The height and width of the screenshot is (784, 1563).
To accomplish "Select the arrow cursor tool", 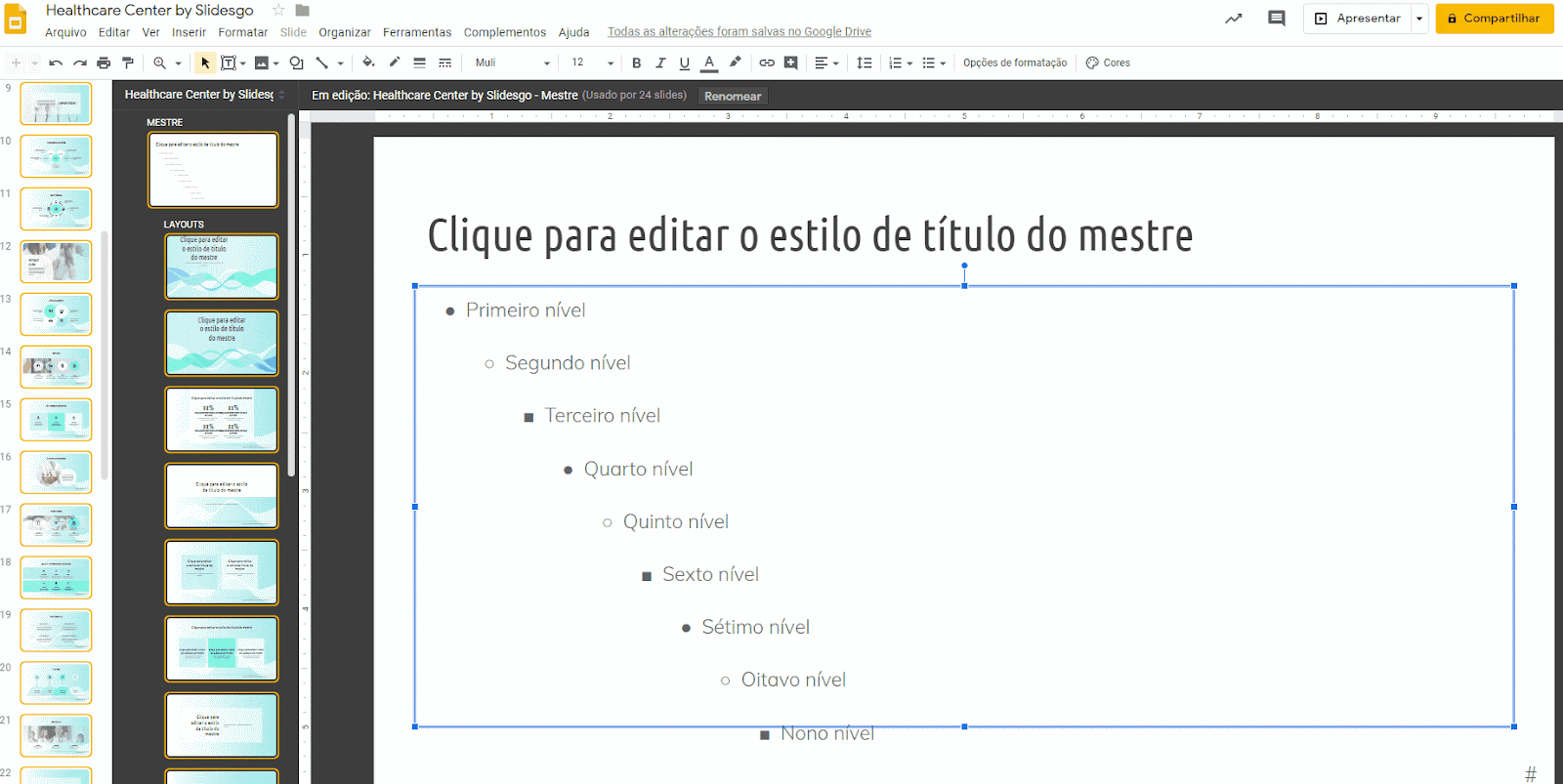I will 205,62.
